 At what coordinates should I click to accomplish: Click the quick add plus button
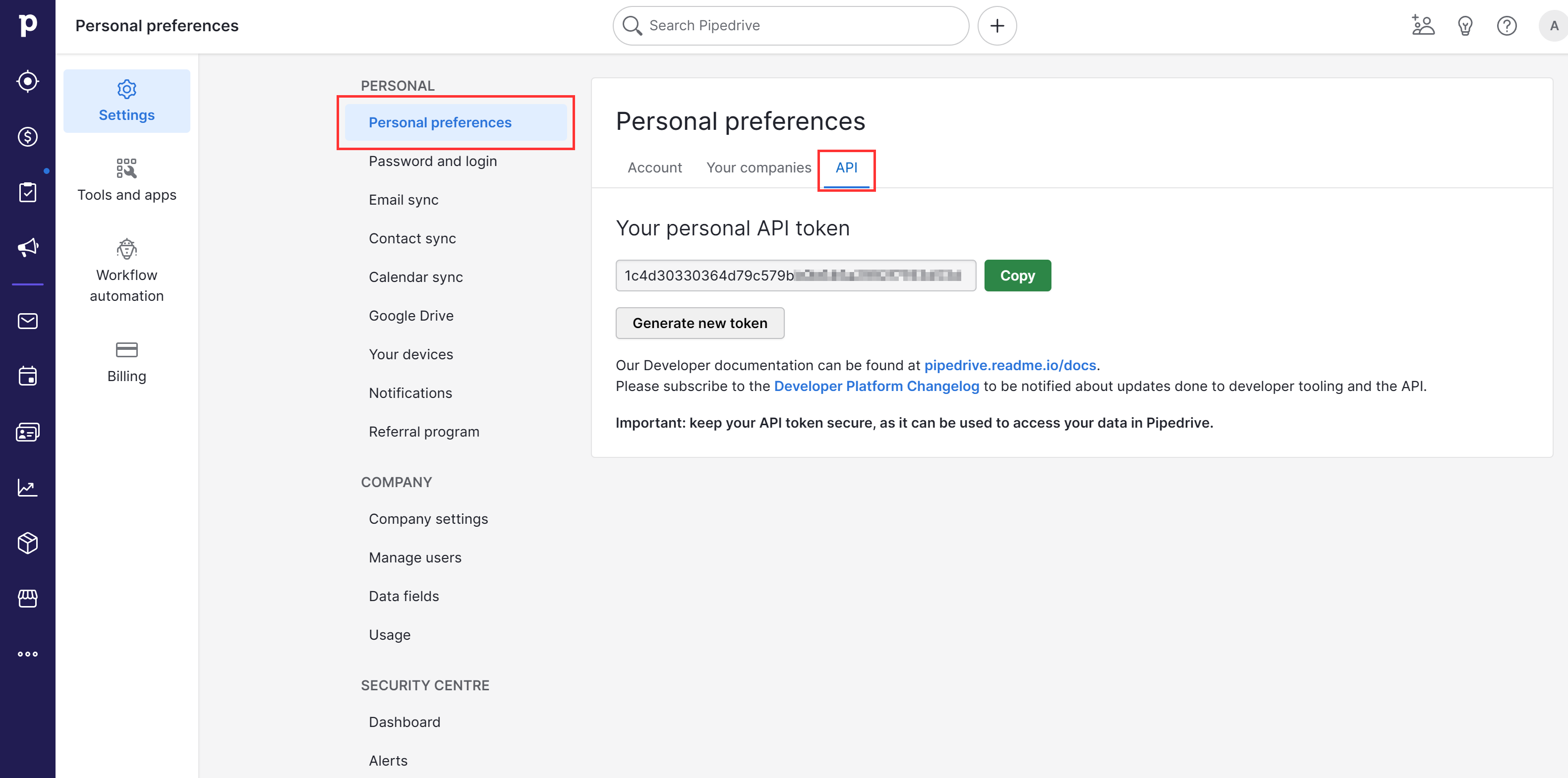tap(996, 26)
